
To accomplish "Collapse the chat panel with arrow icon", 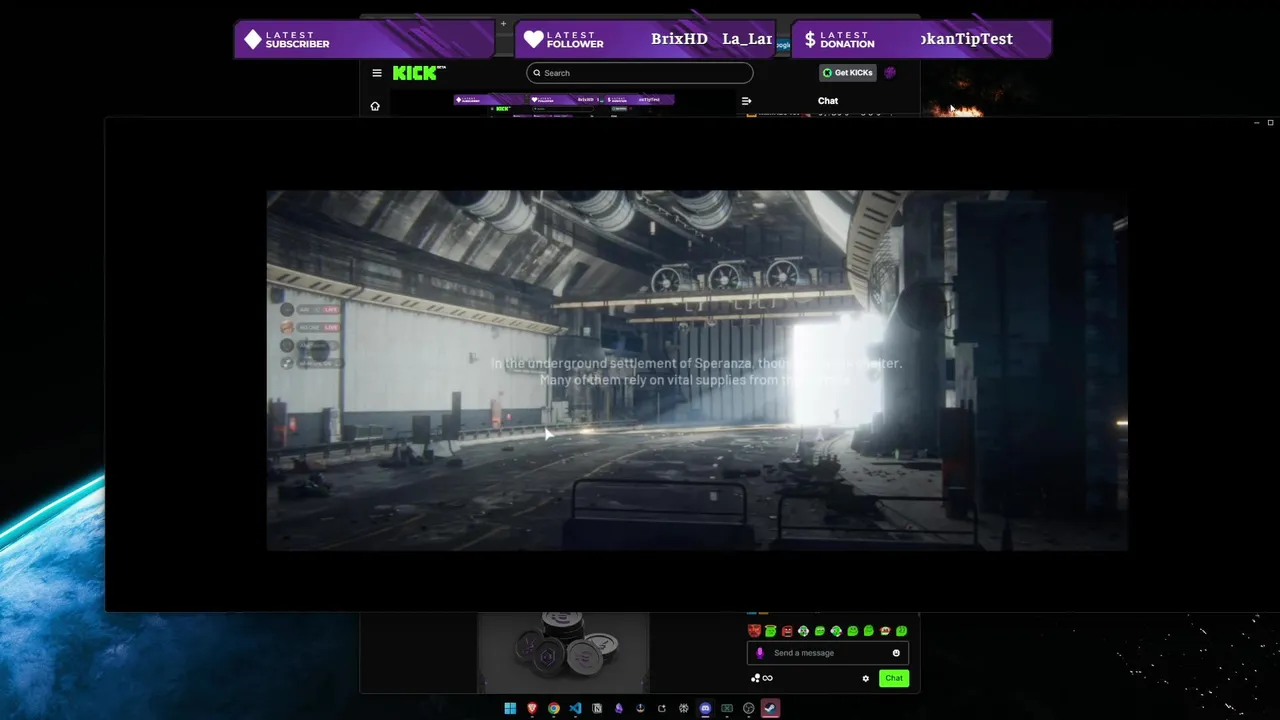I will [746, 101].
